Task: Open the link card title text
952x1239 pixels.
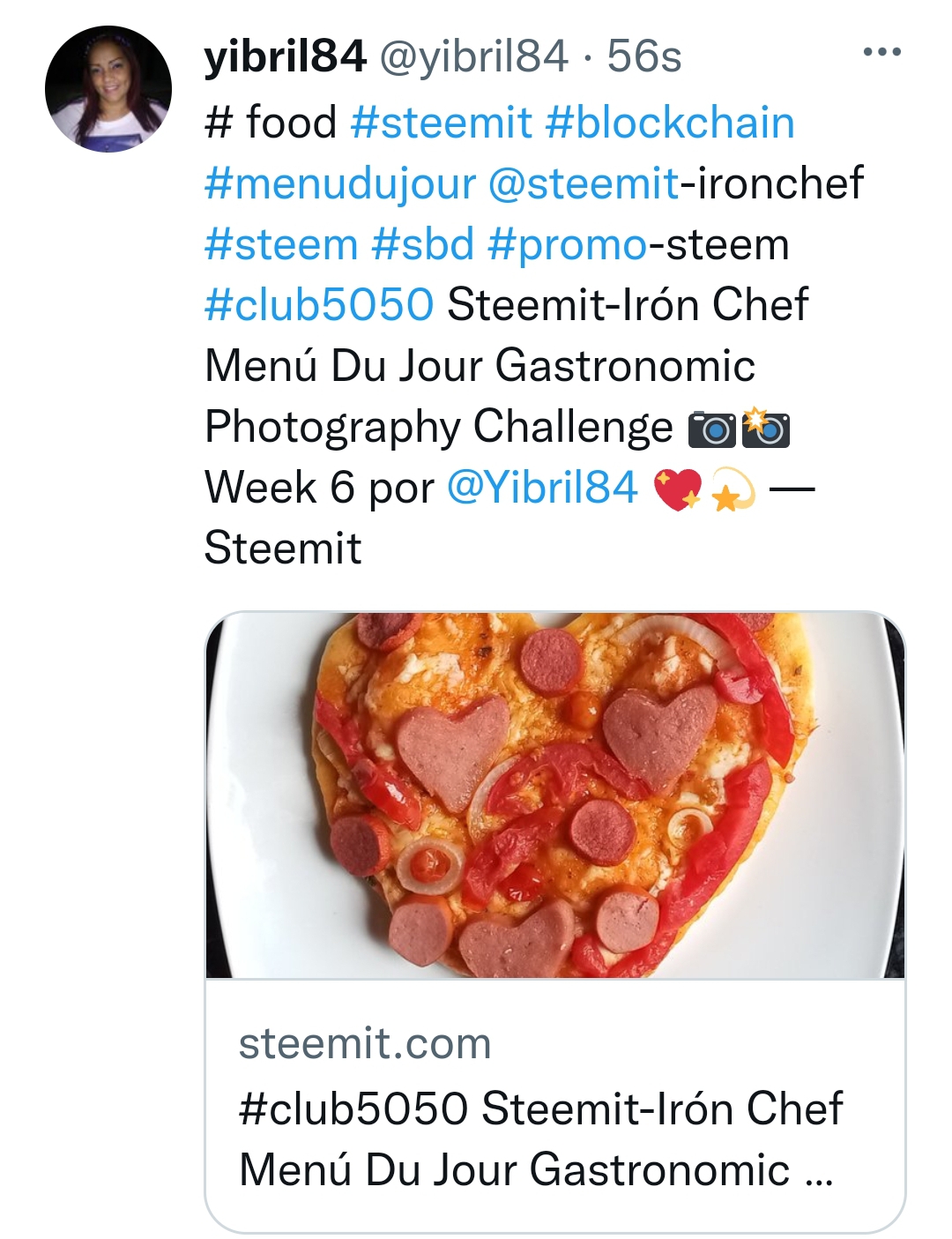Action: point(539,1139)
